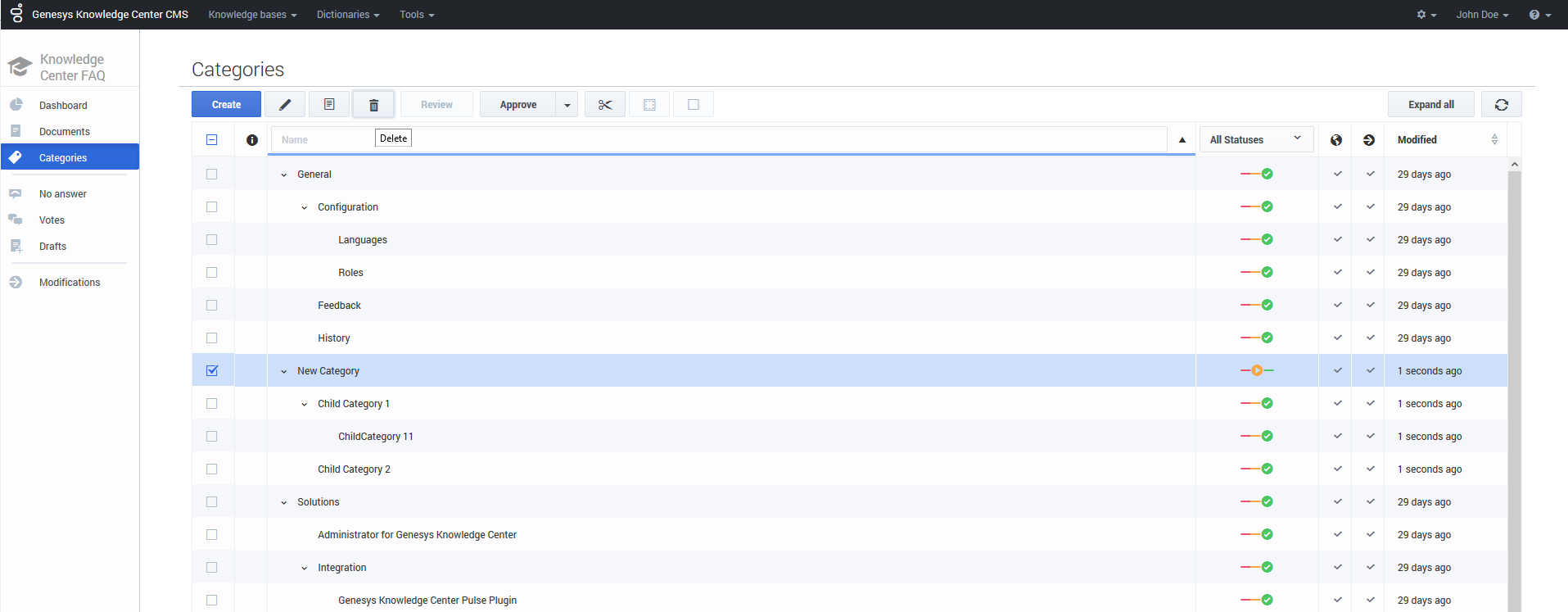Open the All Statuses dropdown

(1255, 140)
